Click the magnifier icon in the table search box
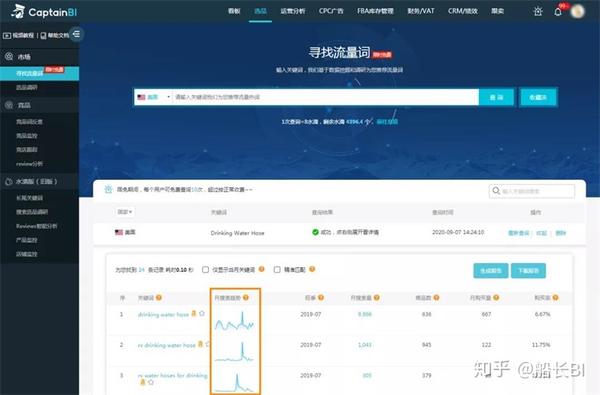The width and height of the screenshot is (600, 395). pos(496,191)
